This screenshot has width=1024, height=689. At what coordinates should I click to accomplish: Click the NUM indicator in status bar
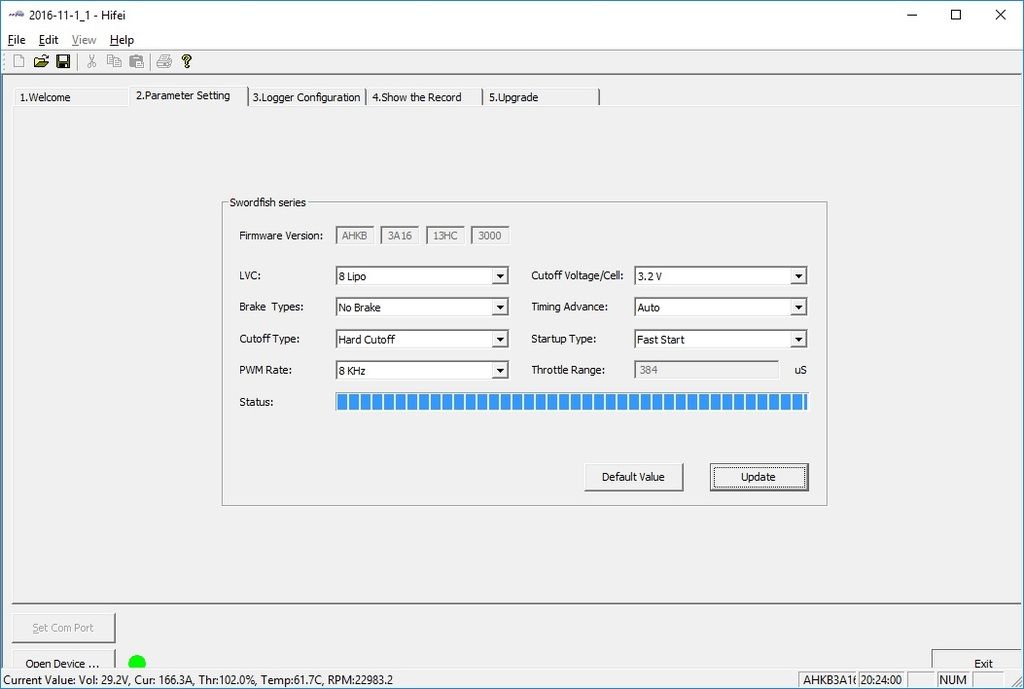[x=953, y=680]
